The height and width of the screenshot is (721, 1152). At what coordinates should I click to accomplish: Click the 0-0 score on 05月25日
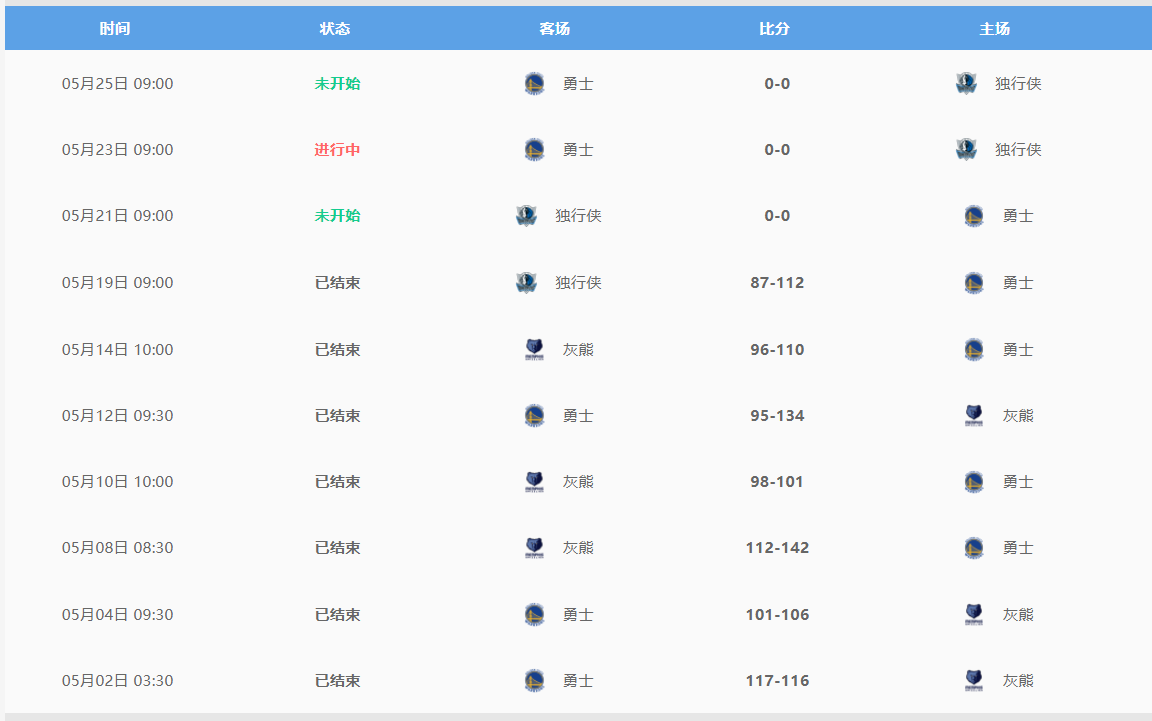point(777,84)
